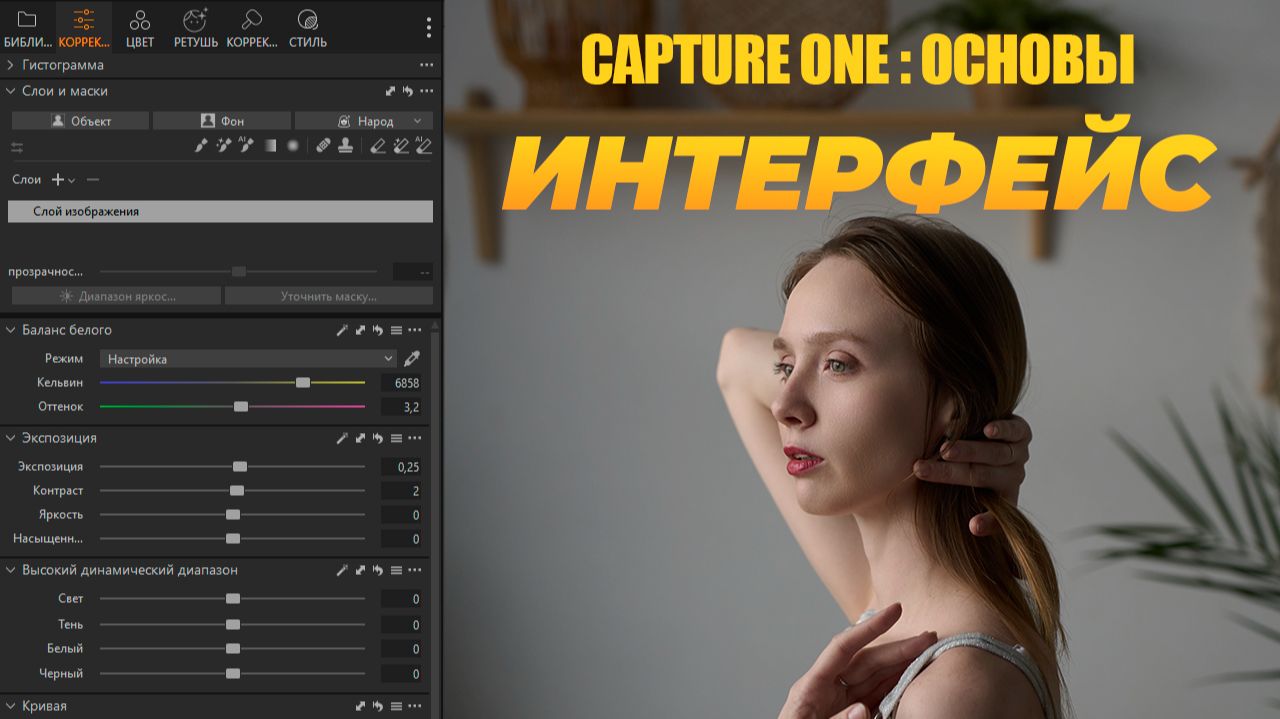Click the Фон mask button
Screen dimensions: 1280x719
point(222,121)
